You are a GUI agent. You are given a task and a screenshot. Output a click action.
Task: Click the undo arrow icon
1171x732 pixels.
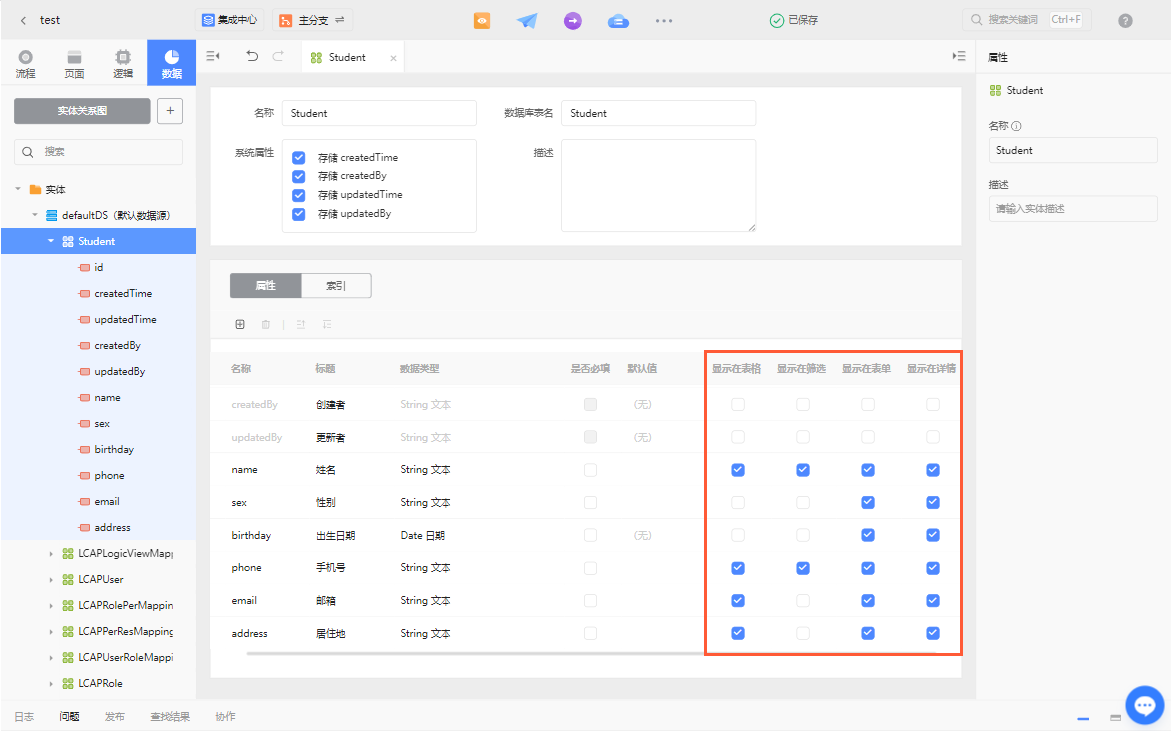252,56
